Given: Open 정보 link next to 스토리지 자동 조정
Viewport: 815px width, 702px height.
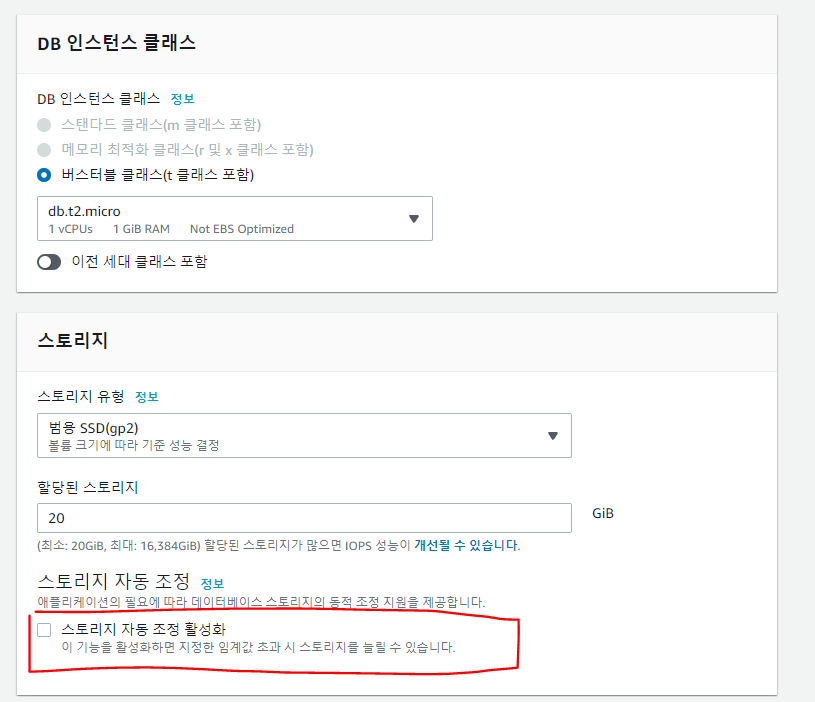Looking at the screenshot, I should coord(212,584).
